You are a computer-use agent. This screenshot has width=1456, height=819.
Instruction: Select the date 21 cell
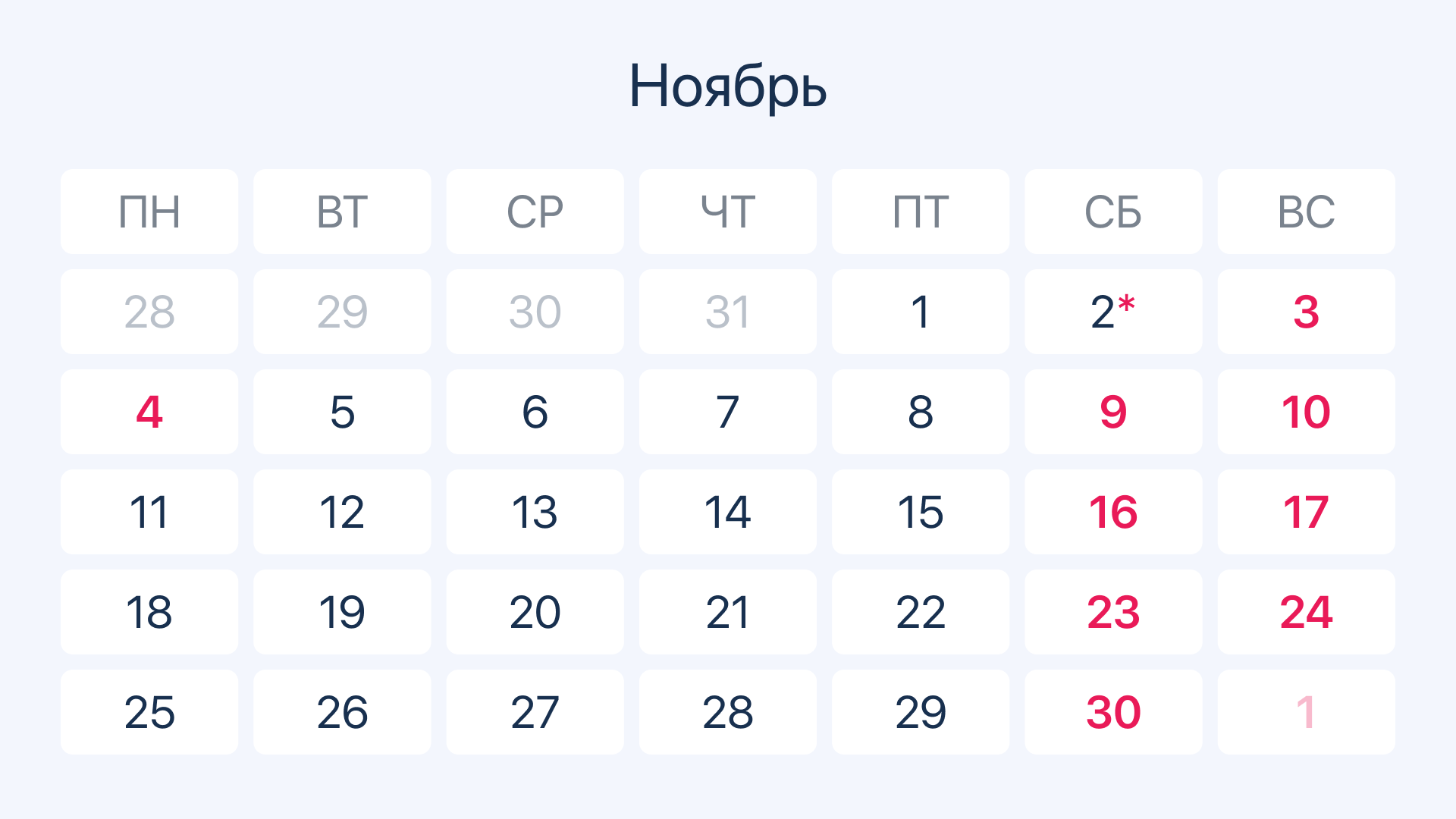[x=727, y=612]
